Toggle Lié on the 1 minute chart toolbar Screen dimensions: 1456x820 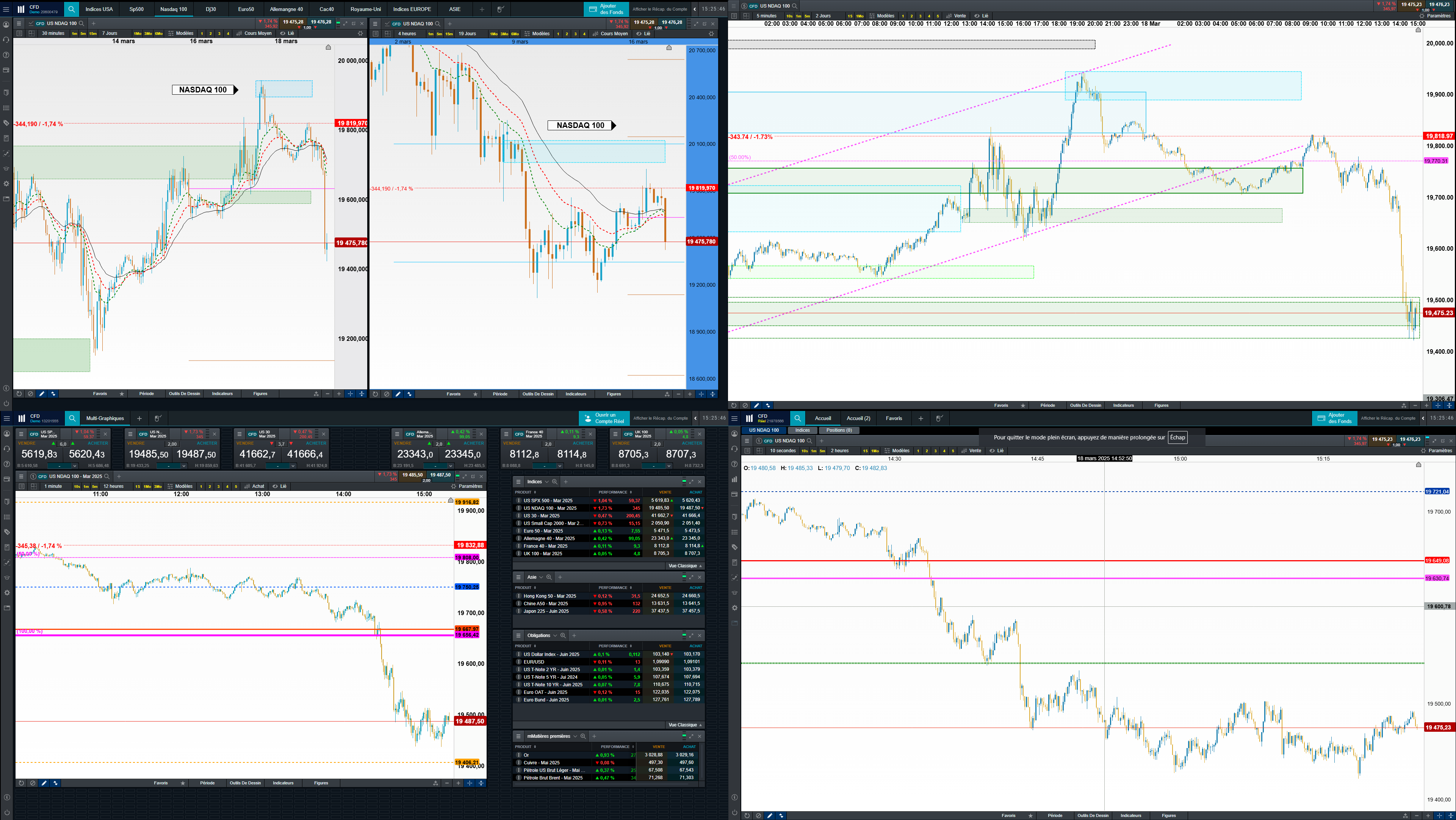(279, 486)
